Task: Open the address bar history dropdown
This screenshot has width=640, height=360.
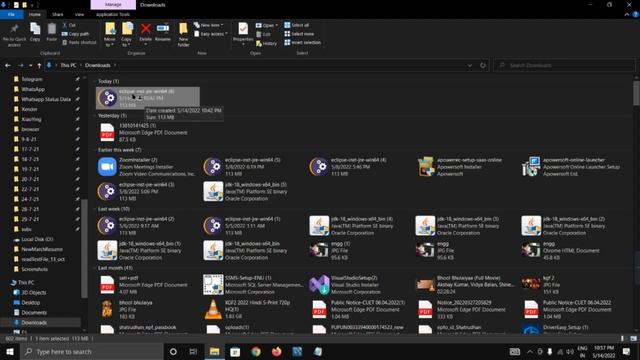Action: (470, 65)
